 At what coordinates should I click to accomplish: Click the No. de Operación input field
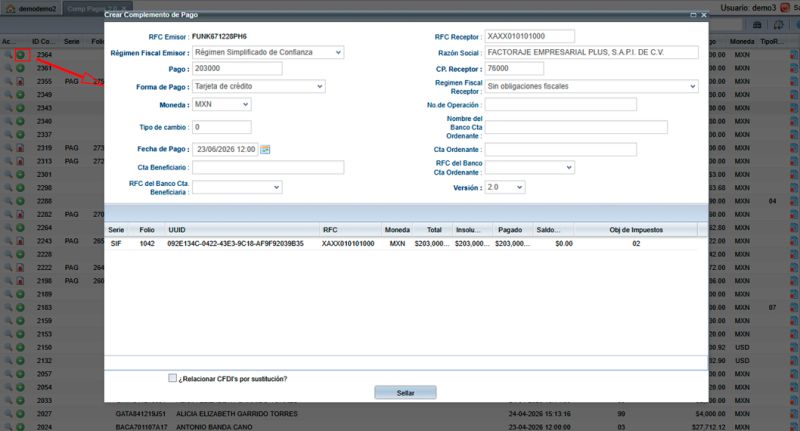pyautogui.click(x=561, y=105)
